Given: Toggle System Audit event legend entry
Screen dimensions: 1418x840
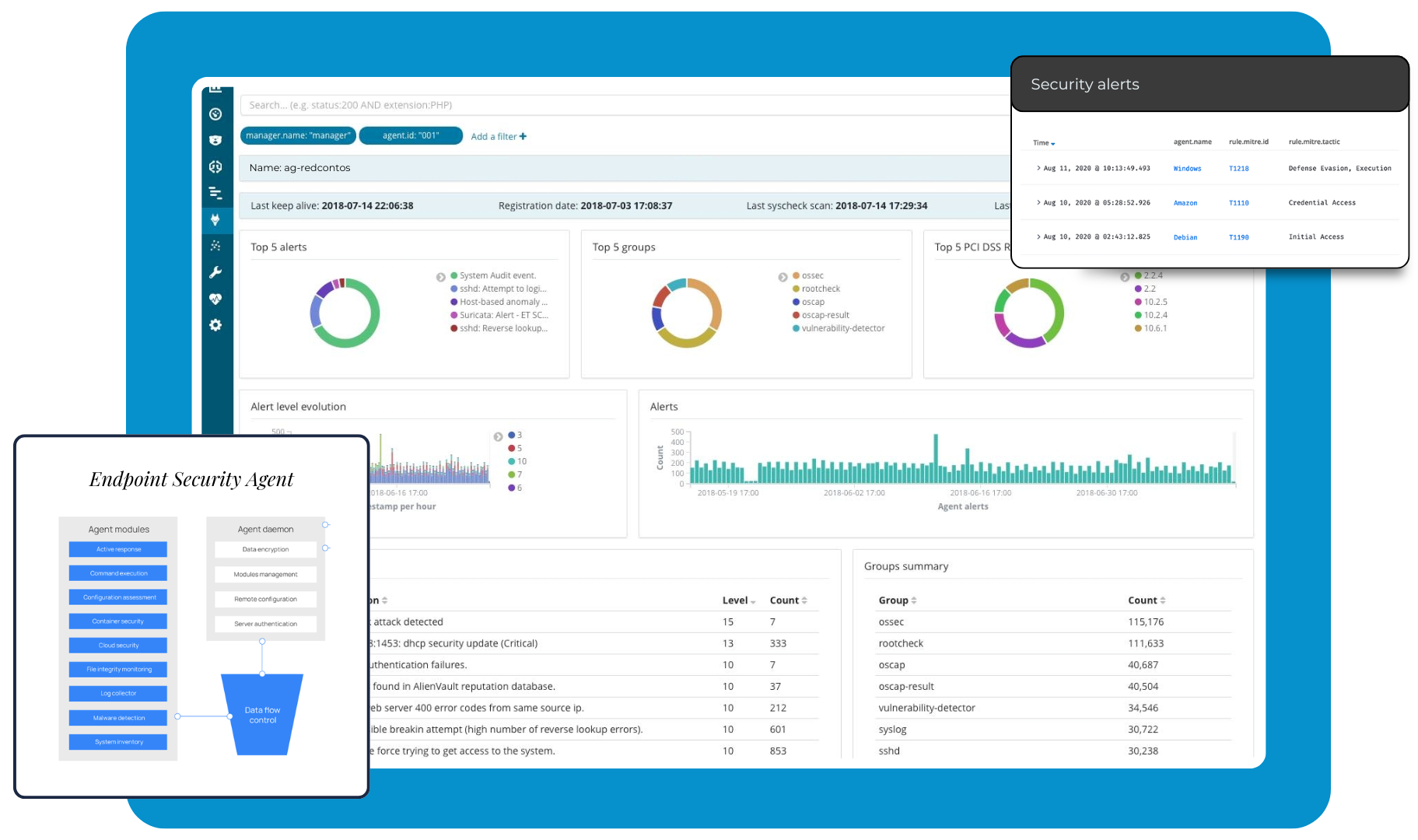Looking at the screenshot, I should (493, 275).
